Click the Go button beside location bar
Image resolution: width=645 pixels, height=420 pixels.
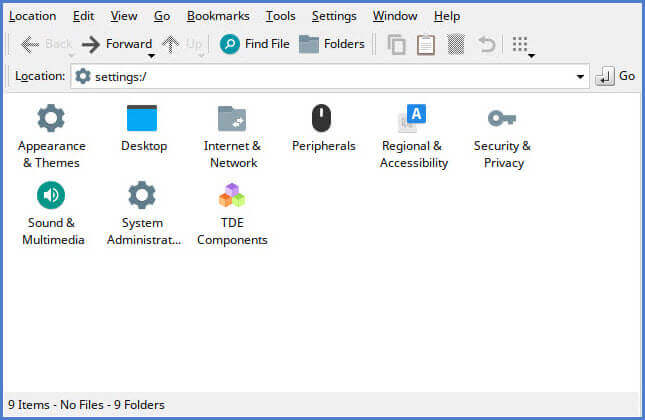click(x=615, y=76)
